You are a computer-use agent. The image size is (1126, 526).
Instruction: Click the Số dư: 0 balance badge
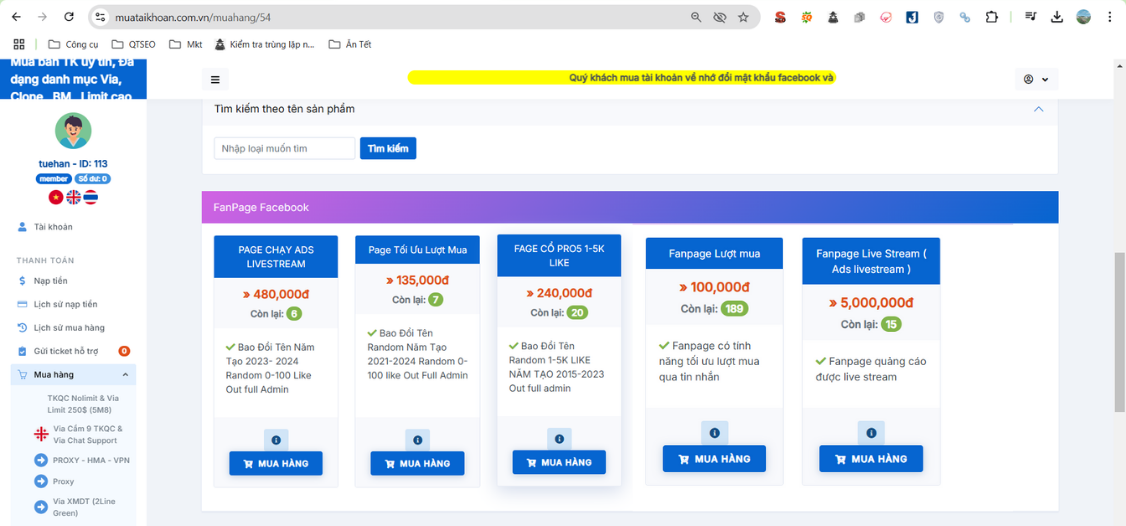tap(92, 179)
